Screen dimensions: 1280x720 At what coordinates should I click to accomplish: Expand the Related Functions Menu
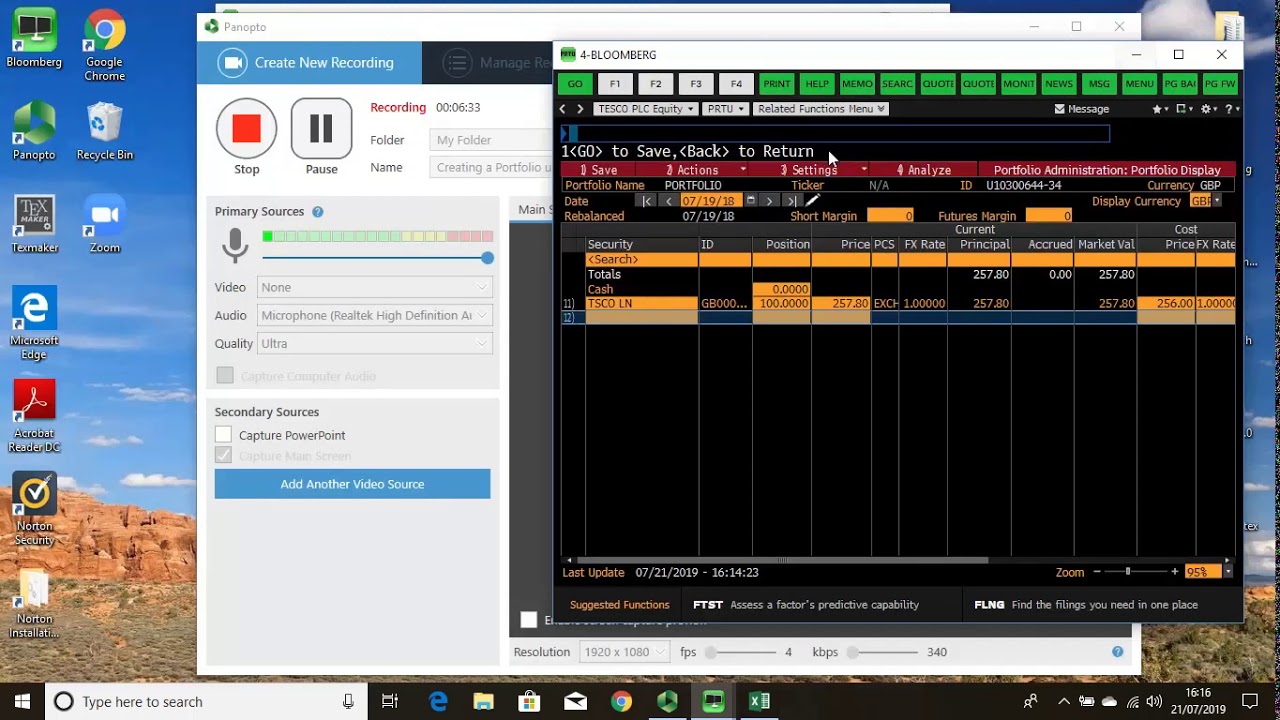(x=821, y=109)
